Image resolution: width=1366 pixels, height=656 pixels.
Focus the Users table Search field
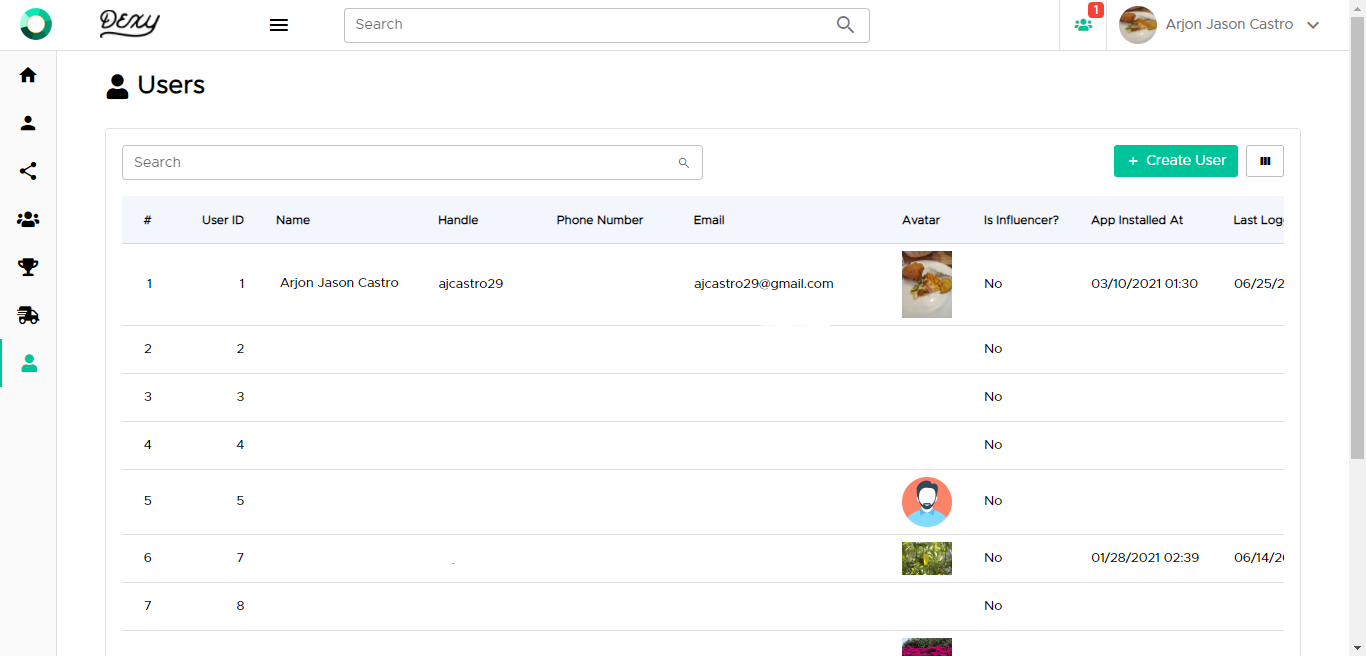tap(412, 162)
